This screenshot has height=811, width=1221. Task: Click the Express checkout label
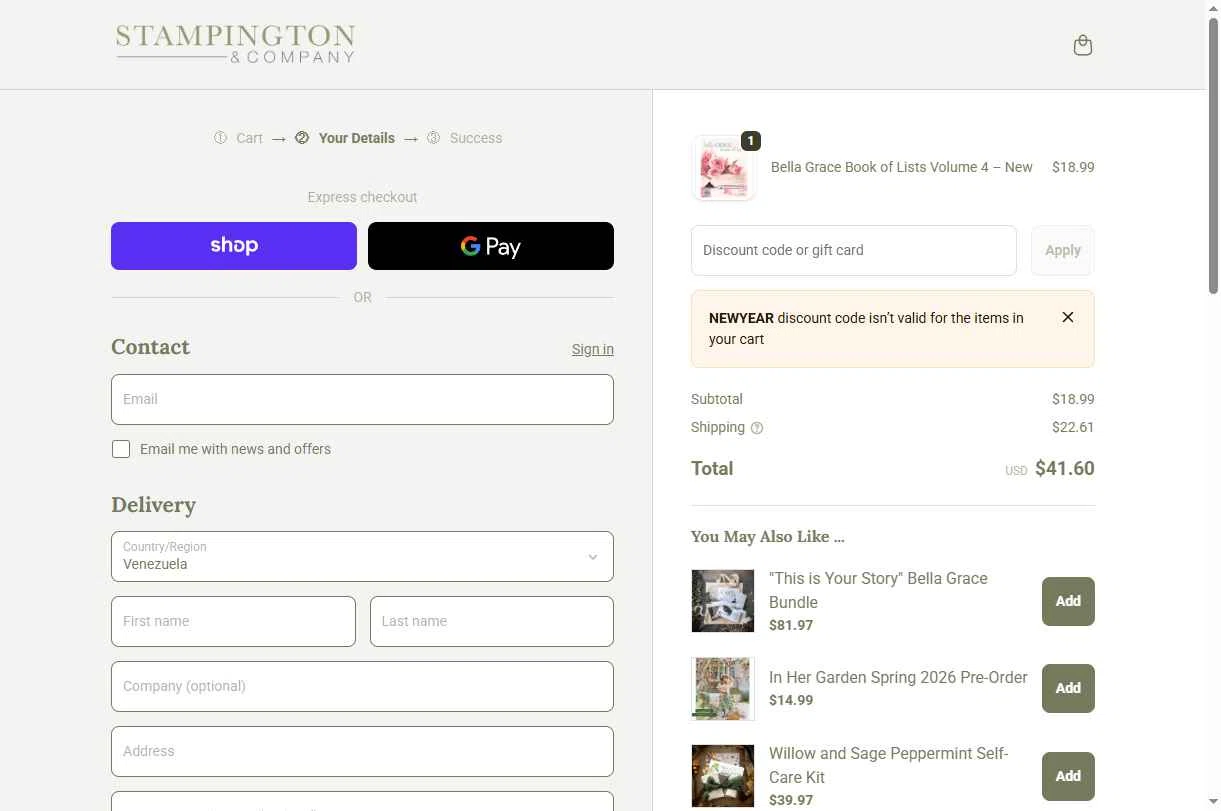(362, 197)
